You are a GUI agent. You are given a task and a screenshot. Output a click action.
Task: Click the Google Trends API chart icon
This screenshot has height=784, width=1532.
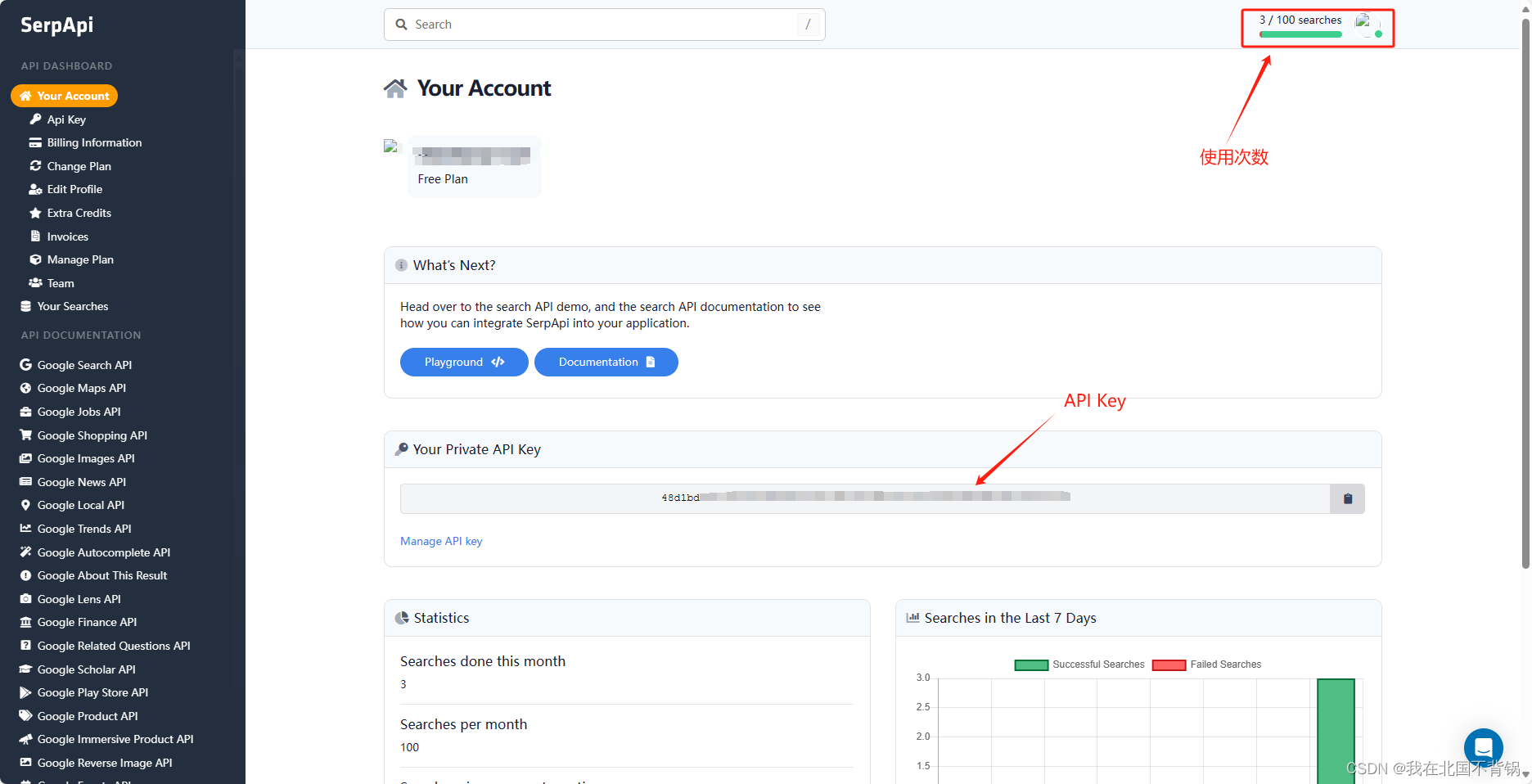point(25,529)
